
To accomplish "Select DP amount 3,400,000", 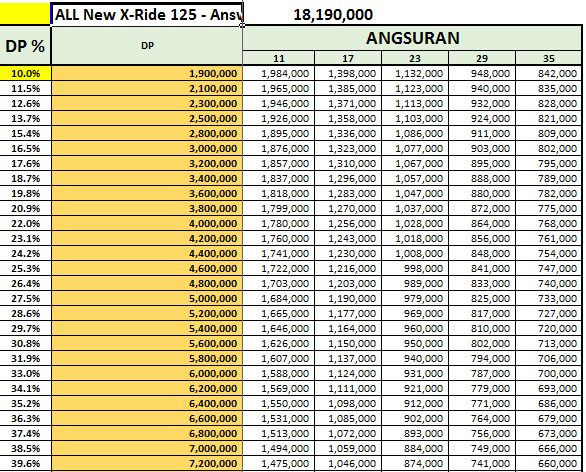I will (147, 178).
